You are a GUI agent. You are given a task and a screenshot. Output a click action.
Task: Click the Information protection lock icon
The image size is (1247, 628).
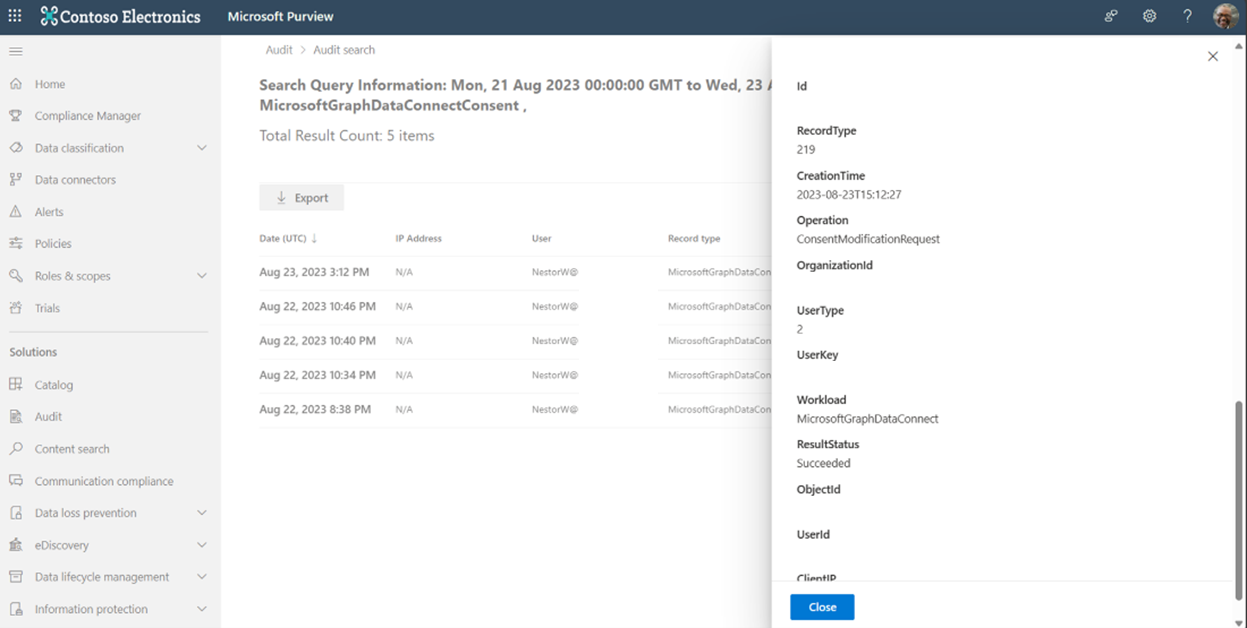click(x=16, y=609)
